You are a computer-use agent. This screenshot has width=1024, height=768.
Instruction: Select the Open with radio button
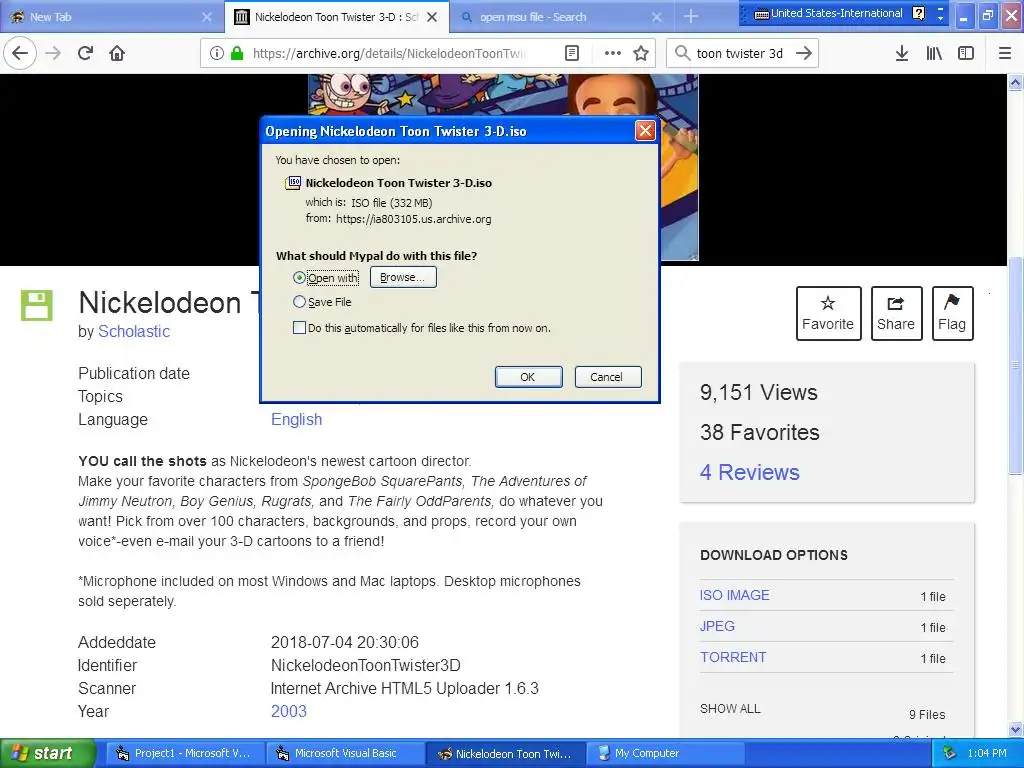(299, 278)
